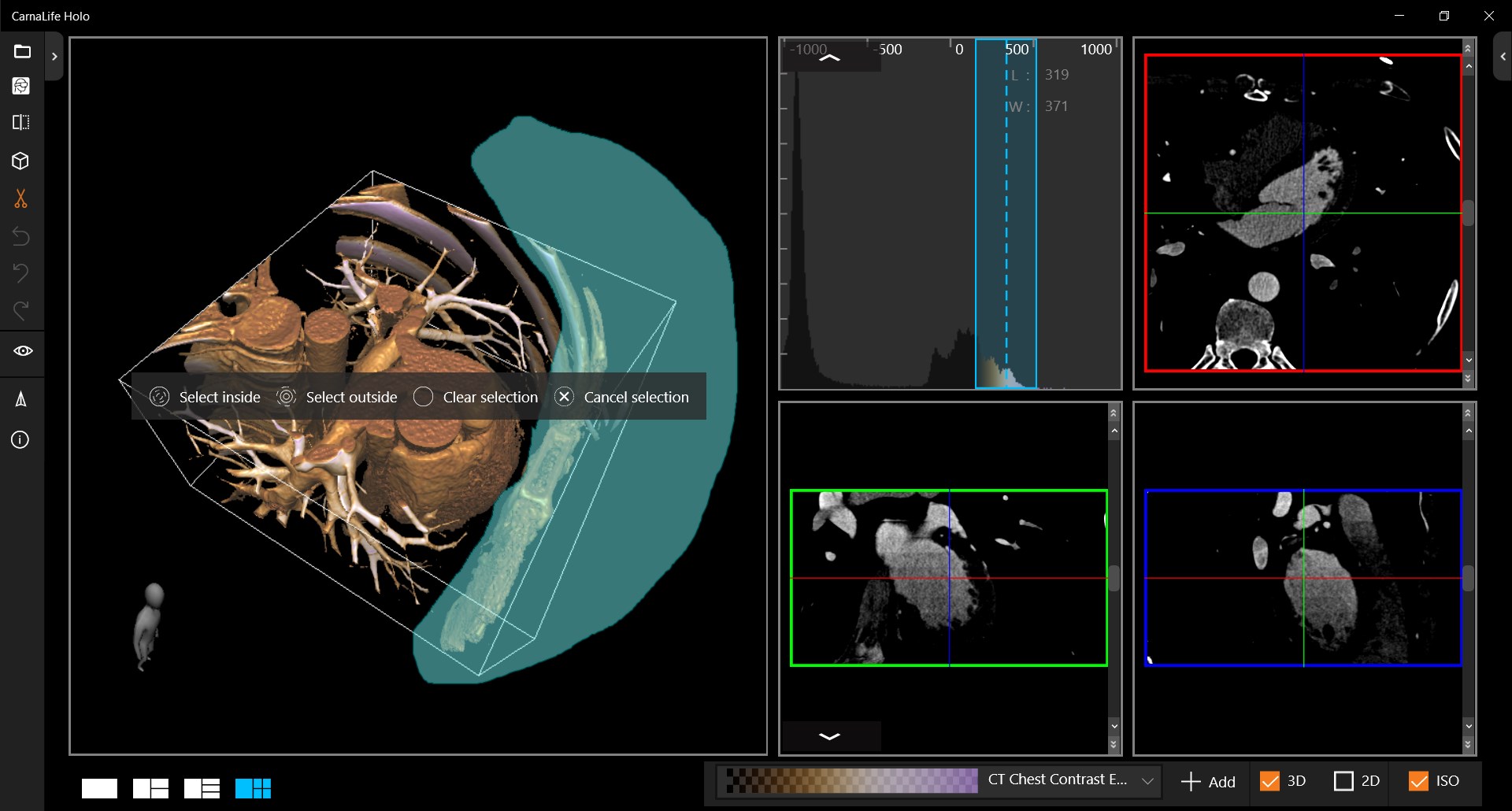Switch to layout with three side rows
The image size is (1512, 811).
coord(202,788)
